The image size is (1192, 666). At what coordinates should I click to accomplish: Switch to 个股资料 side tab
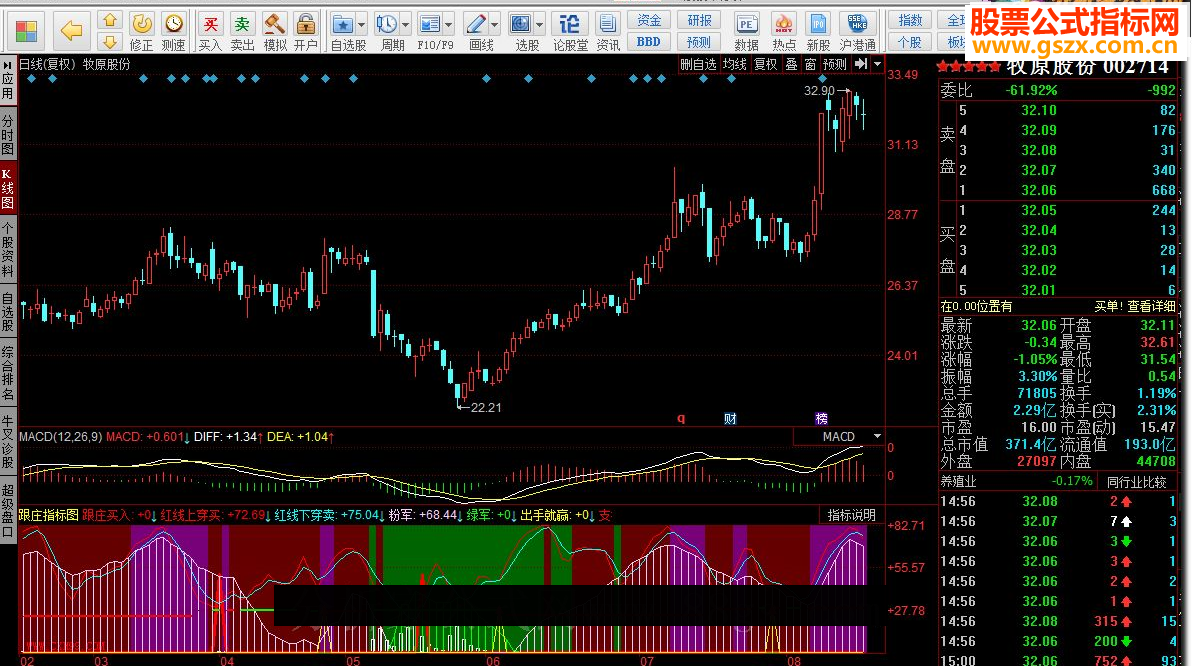(x=8, y=248)
